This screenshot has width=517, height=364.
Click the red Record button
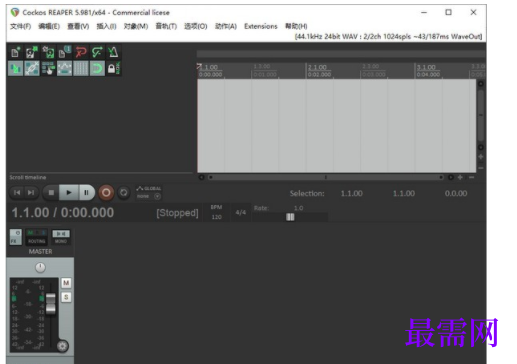point(106,193)
